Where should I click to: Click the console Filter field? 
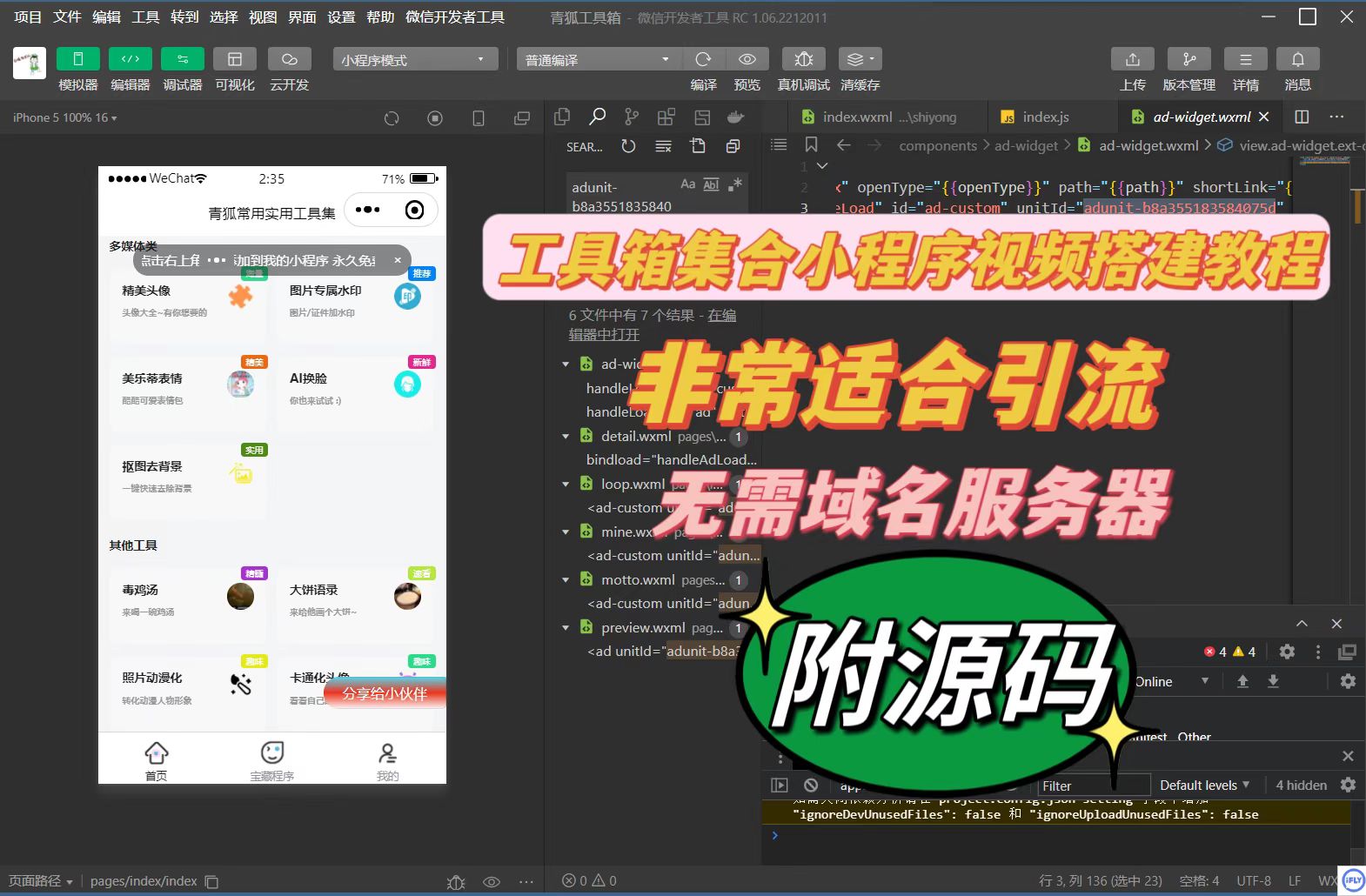[x=1095, y=786]
